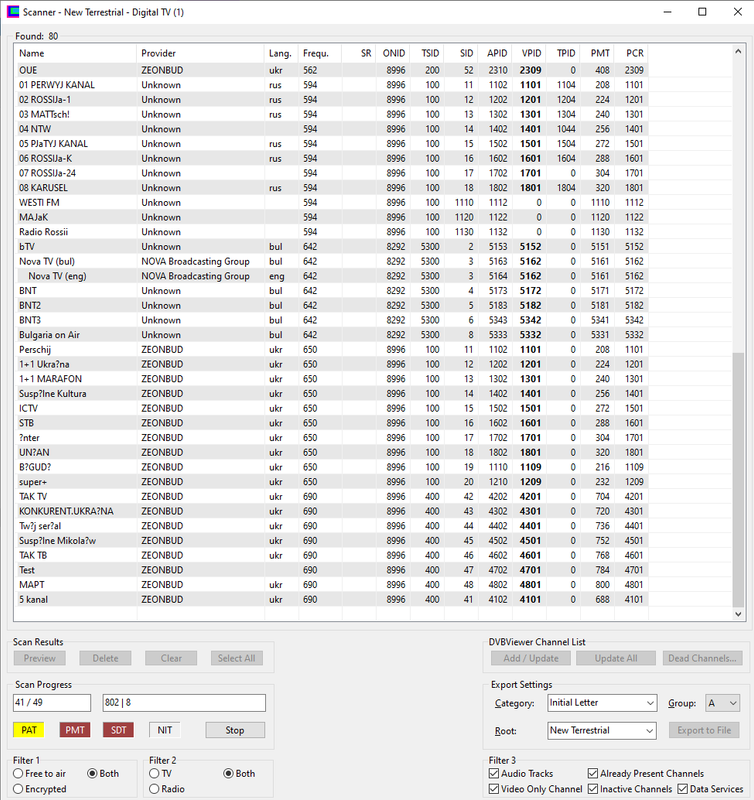Image resolution: width=754 pixels, height=800 pixels.
Task: Select the Bulgaria on Air row
Action: click(x=332, y=335)
